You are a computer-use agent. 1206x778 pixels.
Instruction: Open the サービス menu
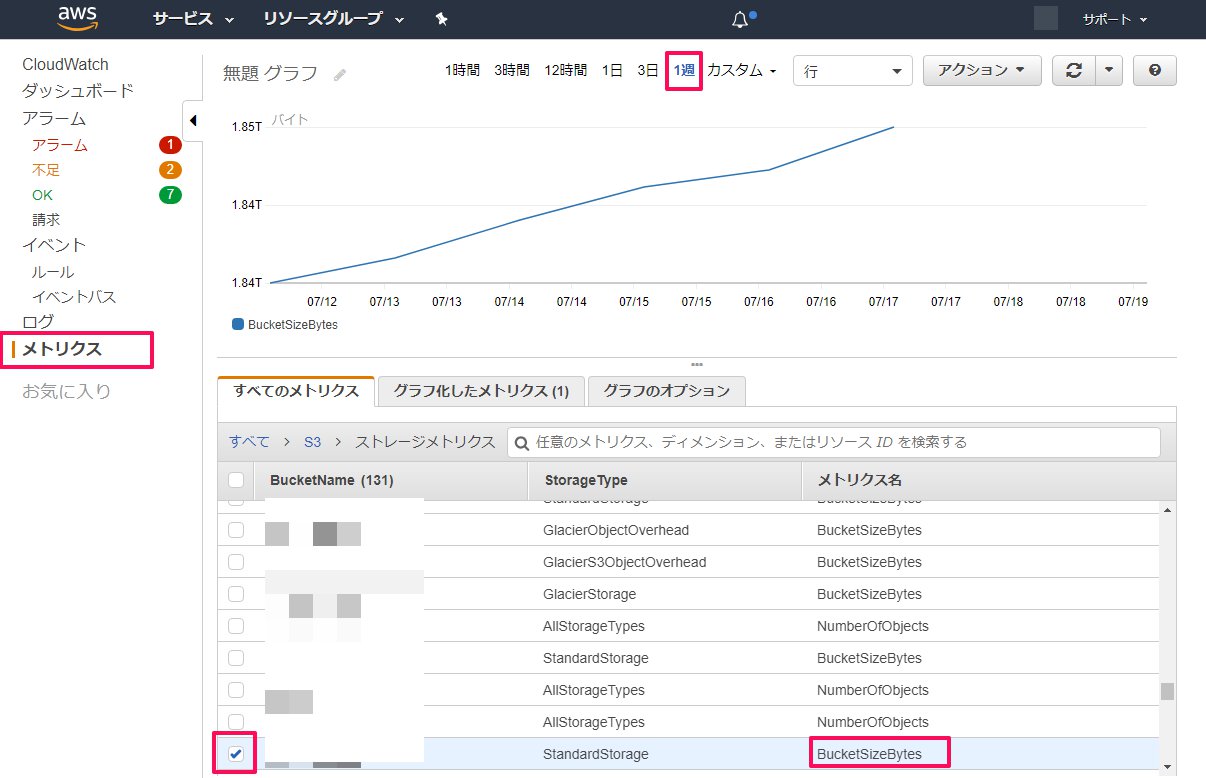point(183,19)
